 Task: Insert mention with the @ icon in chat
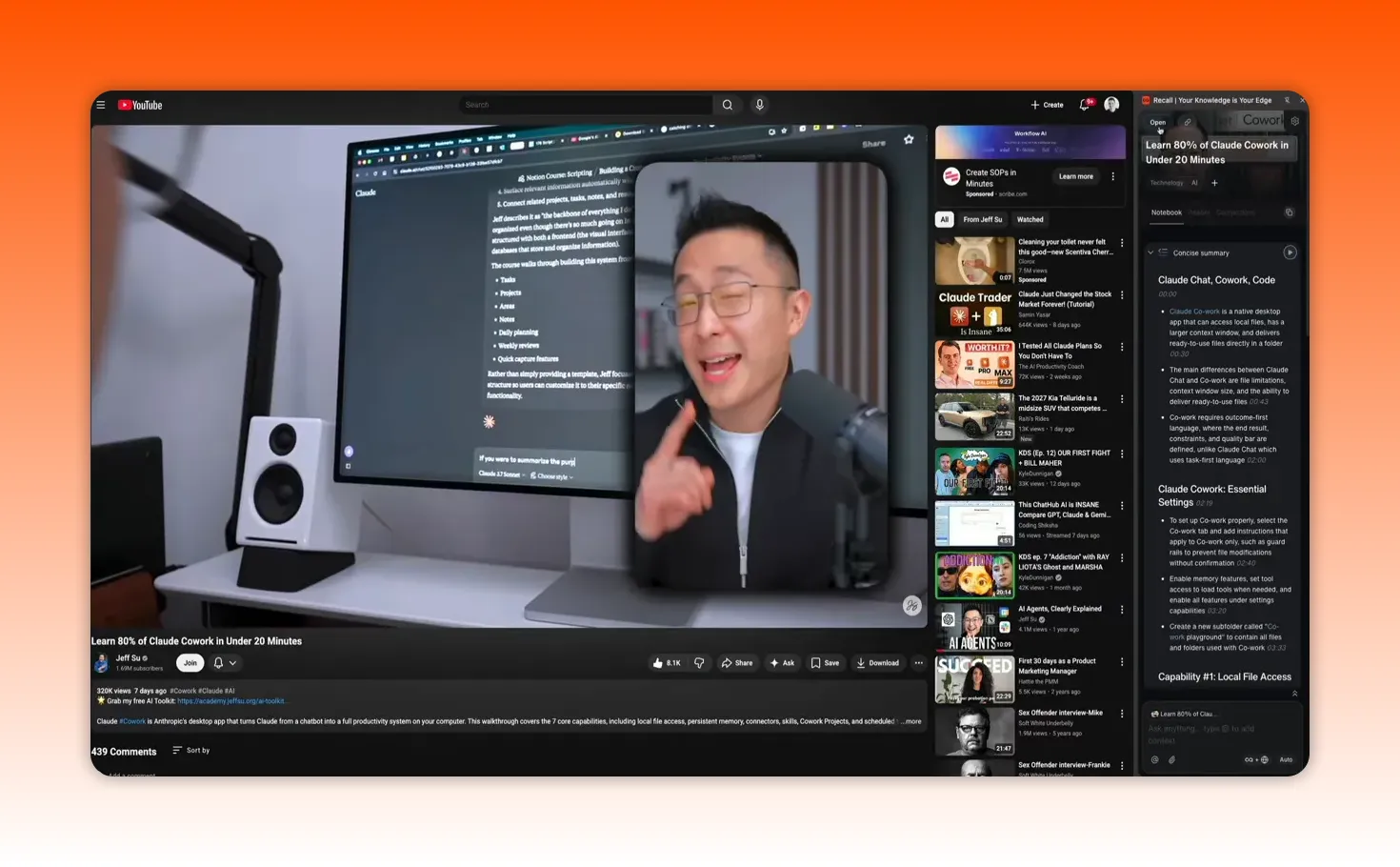tap(1155, 759)
